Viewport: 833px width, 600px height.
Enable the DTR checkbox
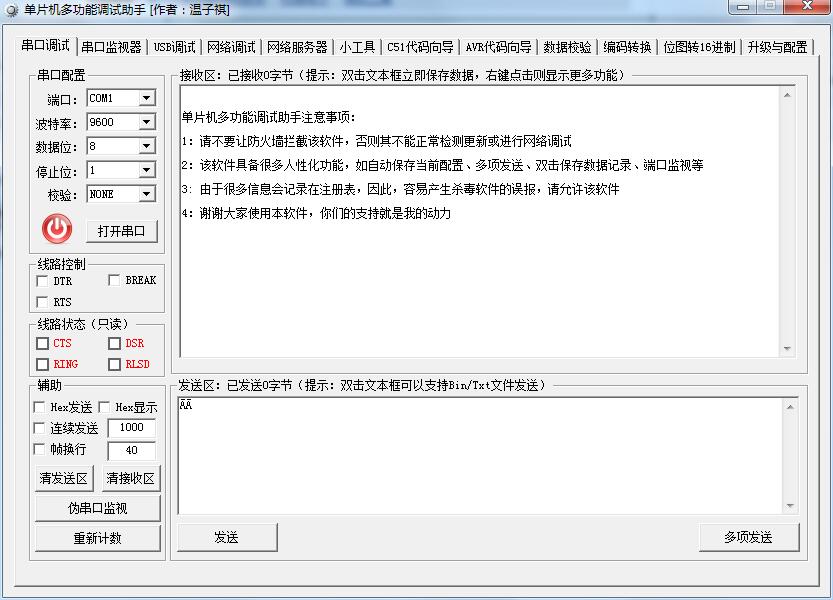tap(42, 281)
